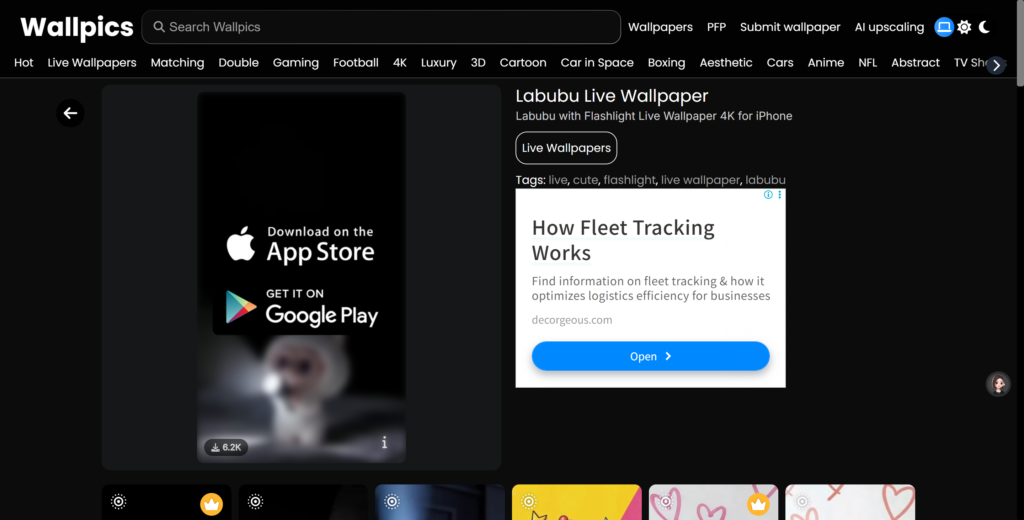Open the ad info icon on advertisement

(768, 195)
